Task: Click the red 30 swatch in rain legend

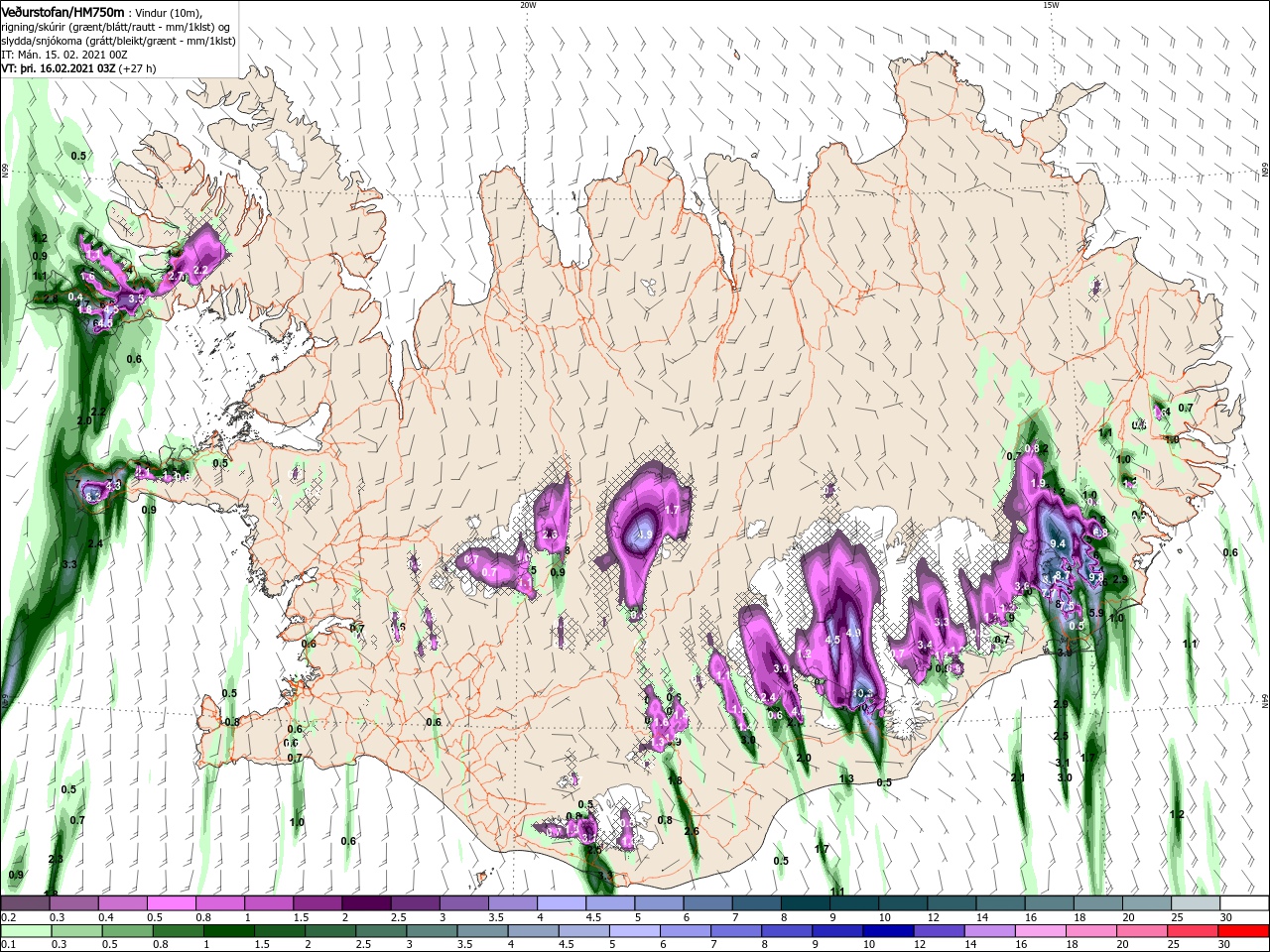Action: click(1244, 931)
